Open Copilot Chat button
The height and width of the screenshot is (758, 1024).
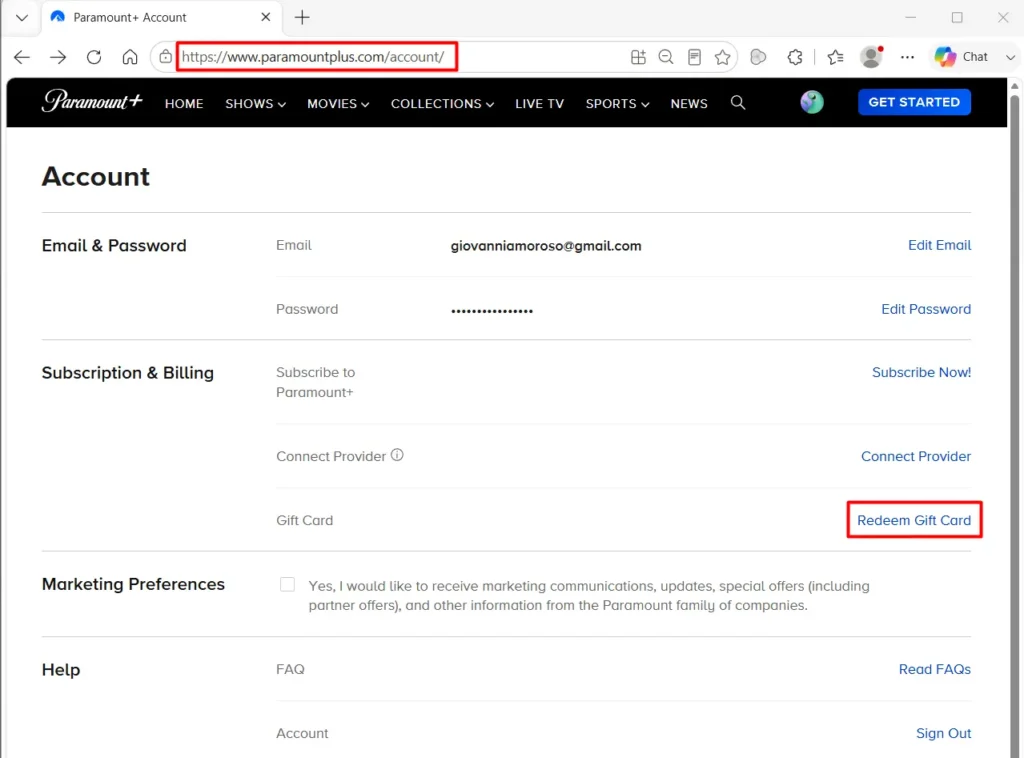pos(961,57)
